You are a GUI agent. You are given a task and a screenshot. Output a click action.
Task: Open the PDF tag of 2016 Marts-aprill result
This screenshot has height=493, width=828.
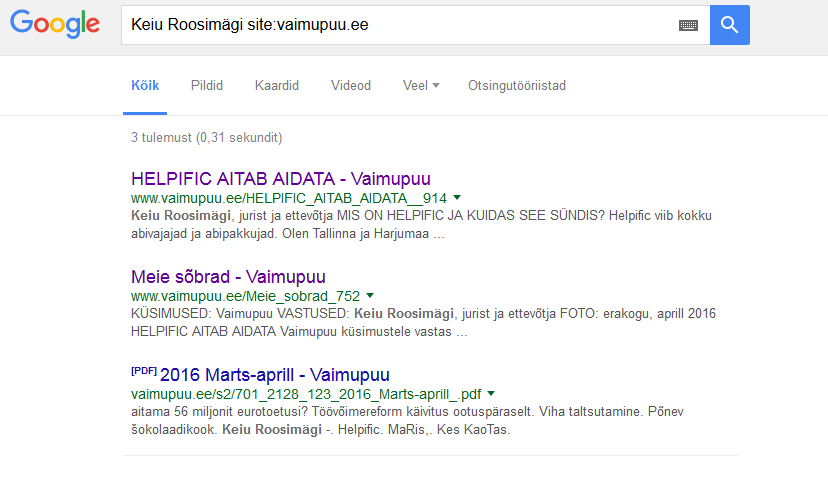[x=144, y=371]
